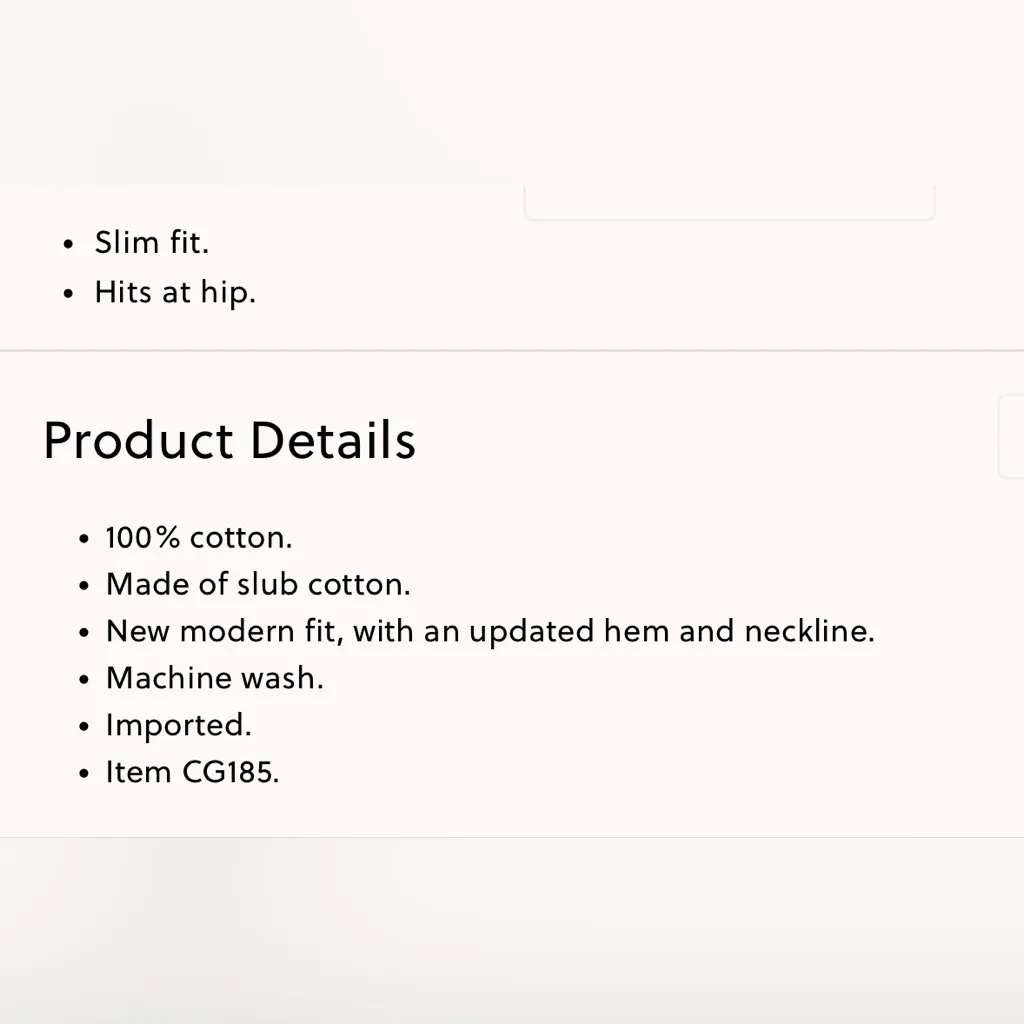Screen dimensions: 1024x1024
Task: Click the Product Details heading
Action: pyautogui.click(x=229, y=440)
